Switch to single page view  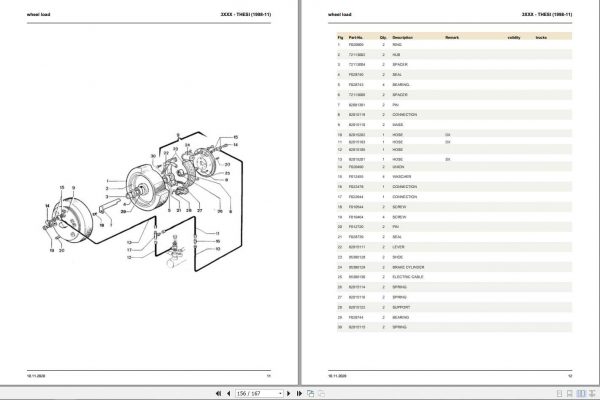[559, 393]
